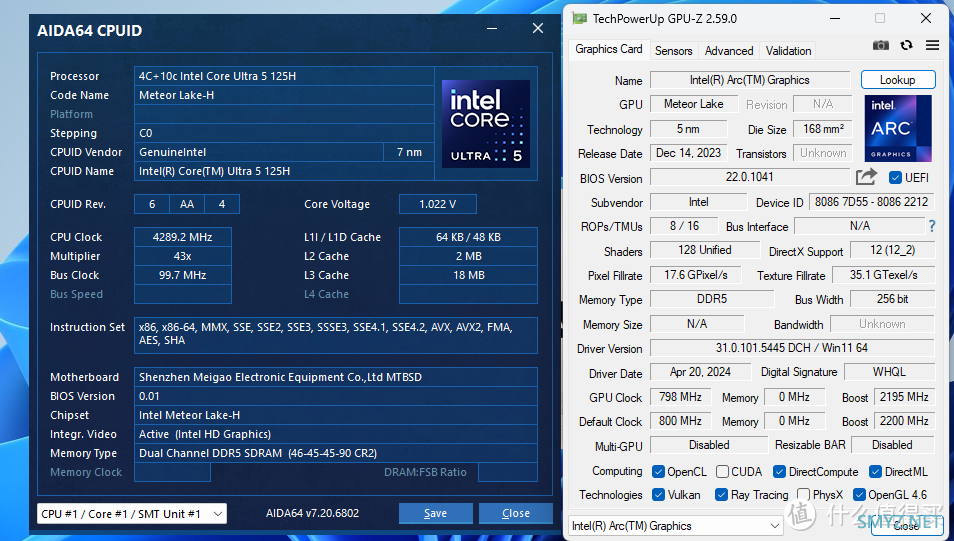The height and width of the screenshot is (541, 954).
Task: Click the Texture Fillrate 35.1 GTexel/s value
Action: (883, 275)
